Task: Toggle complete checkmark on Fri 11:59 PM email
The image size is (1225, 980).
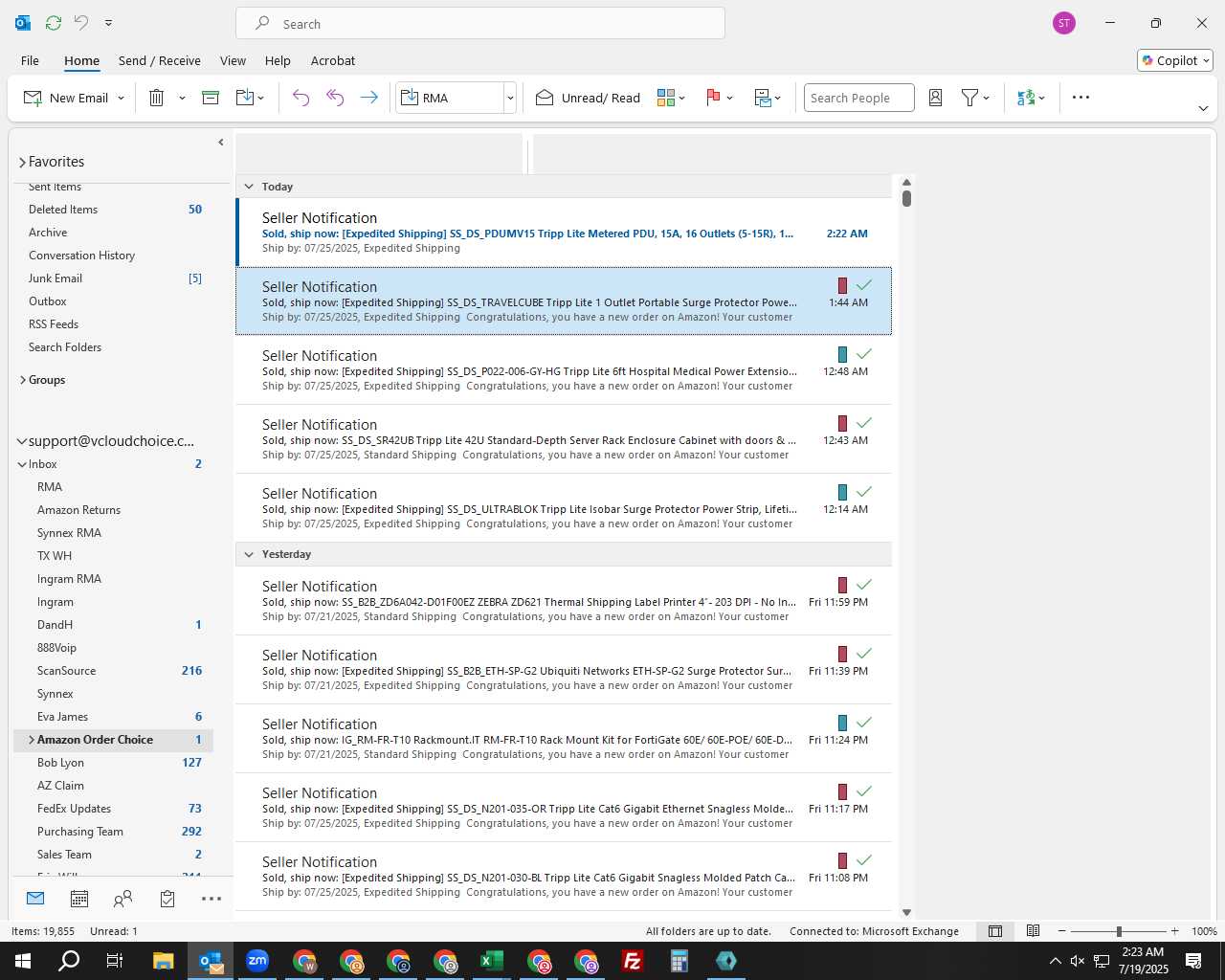Action: pyautogui.click(x=864, y=585)
